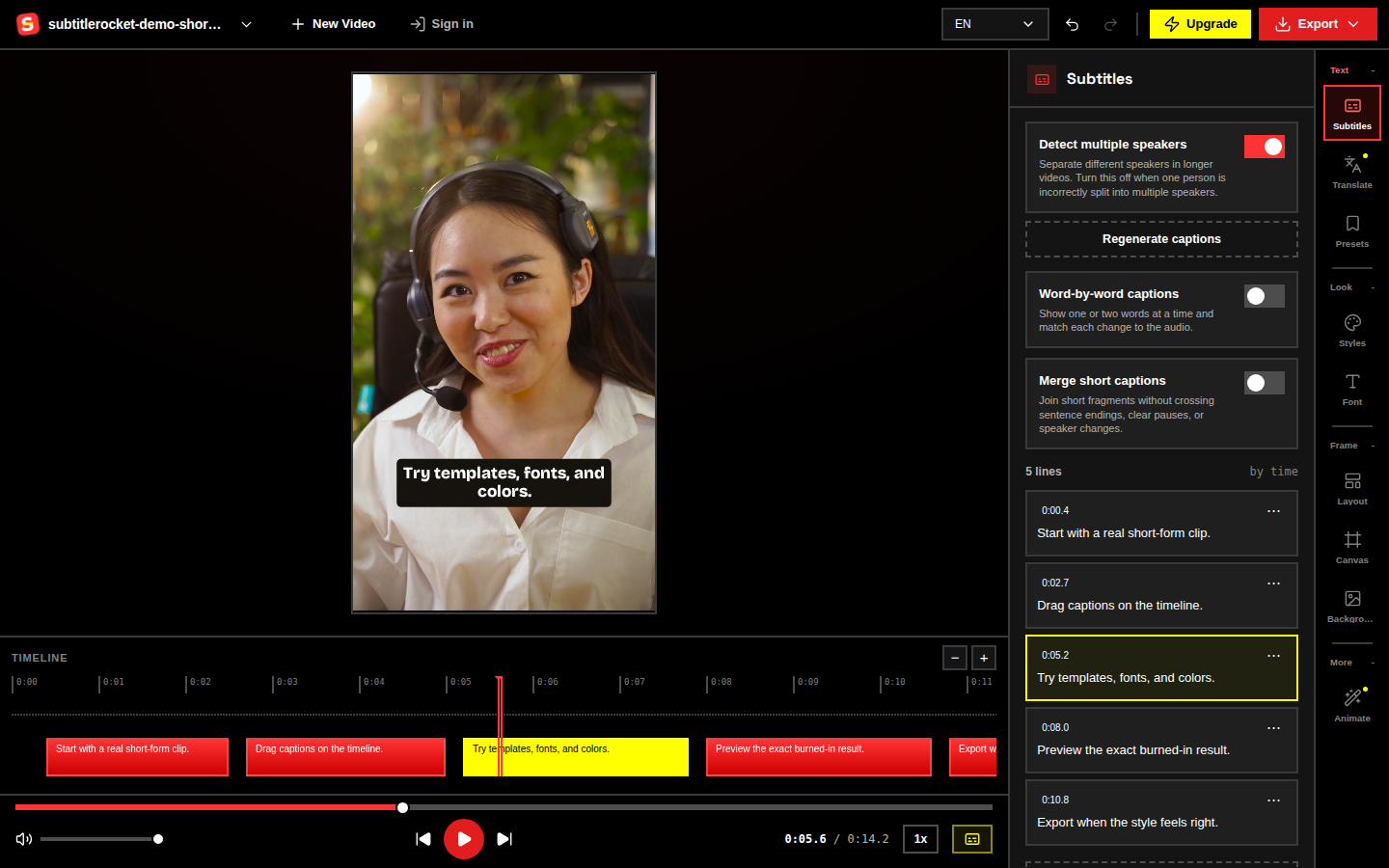Click yellow timeline clip Try templates, fonts
Screen dimensions: 1389x868
576,757
